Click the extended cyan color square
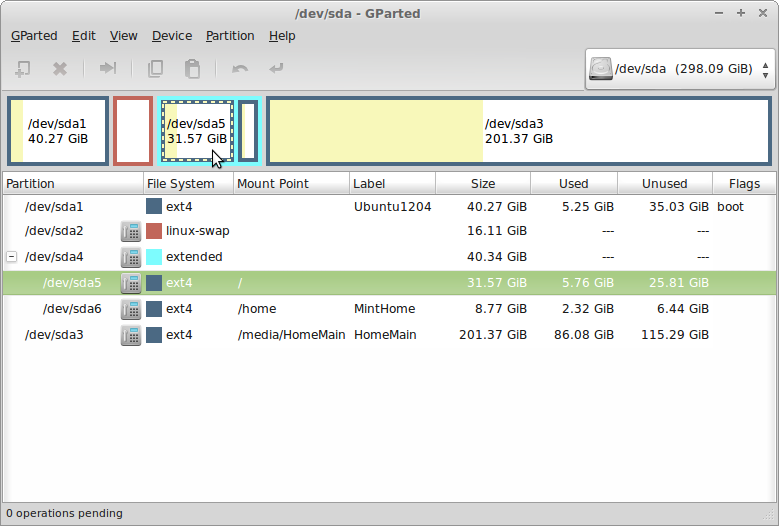Image resolution: width=779 pixels, height=526 pixels. tap(154, 257)
